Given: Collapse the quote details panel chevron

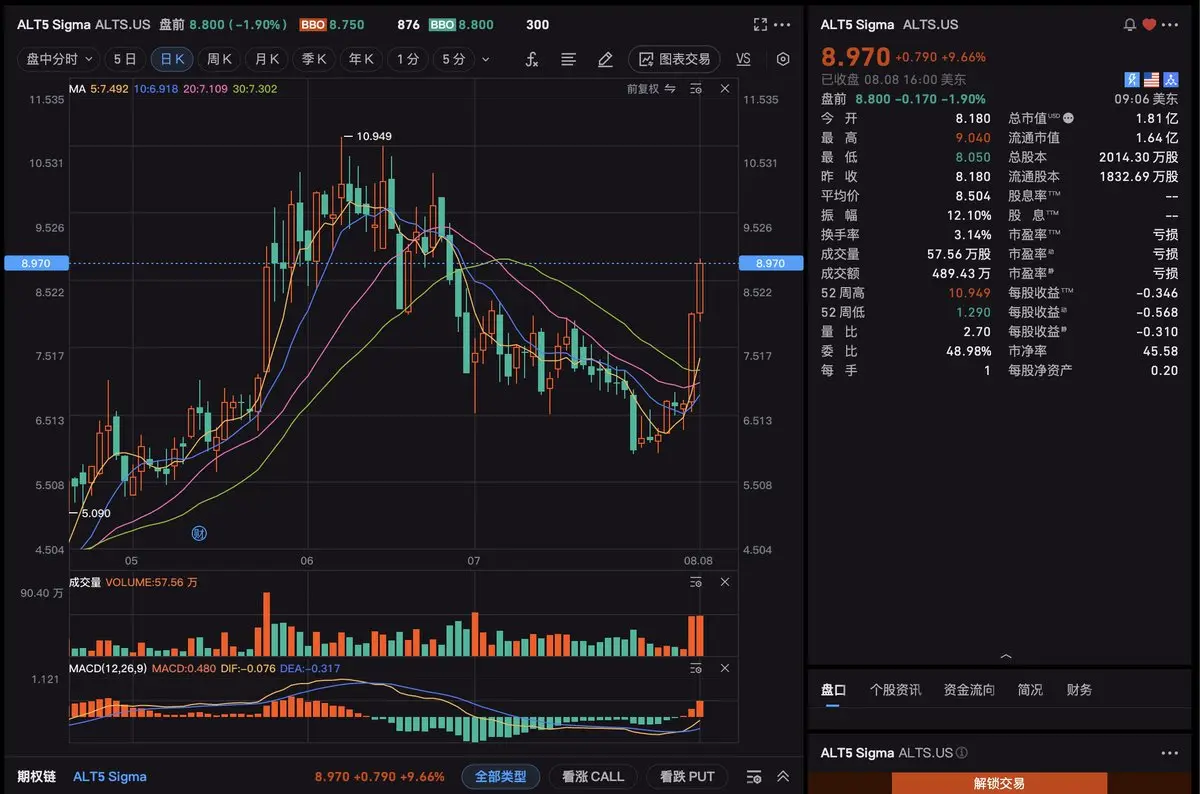Looking at the screenshot, I should pyautogui.click(x=1005, y=657).
